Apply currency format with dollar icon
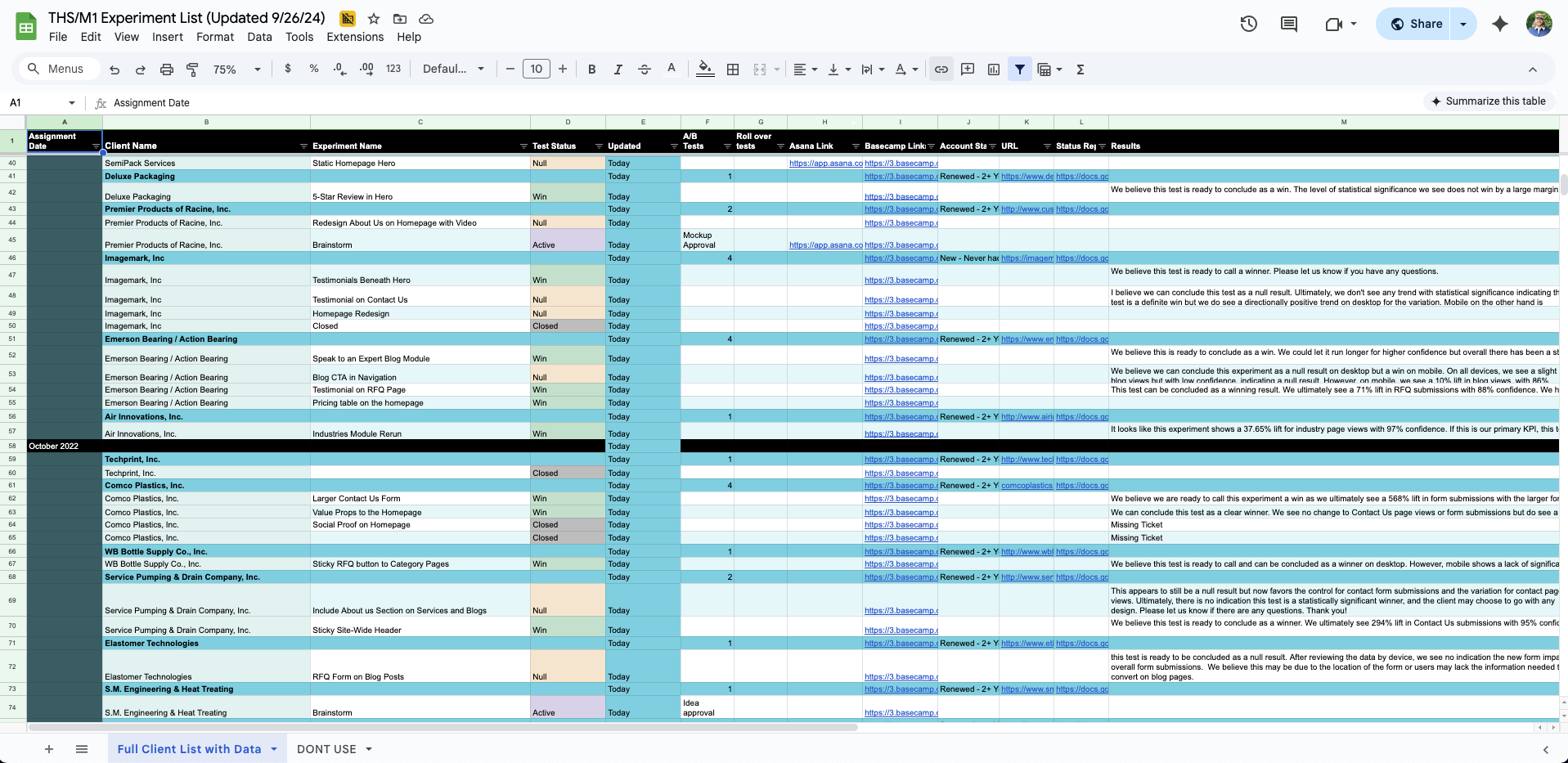Image resolution: width=1568 pixels, height=763 pixels. coord(288,69)
